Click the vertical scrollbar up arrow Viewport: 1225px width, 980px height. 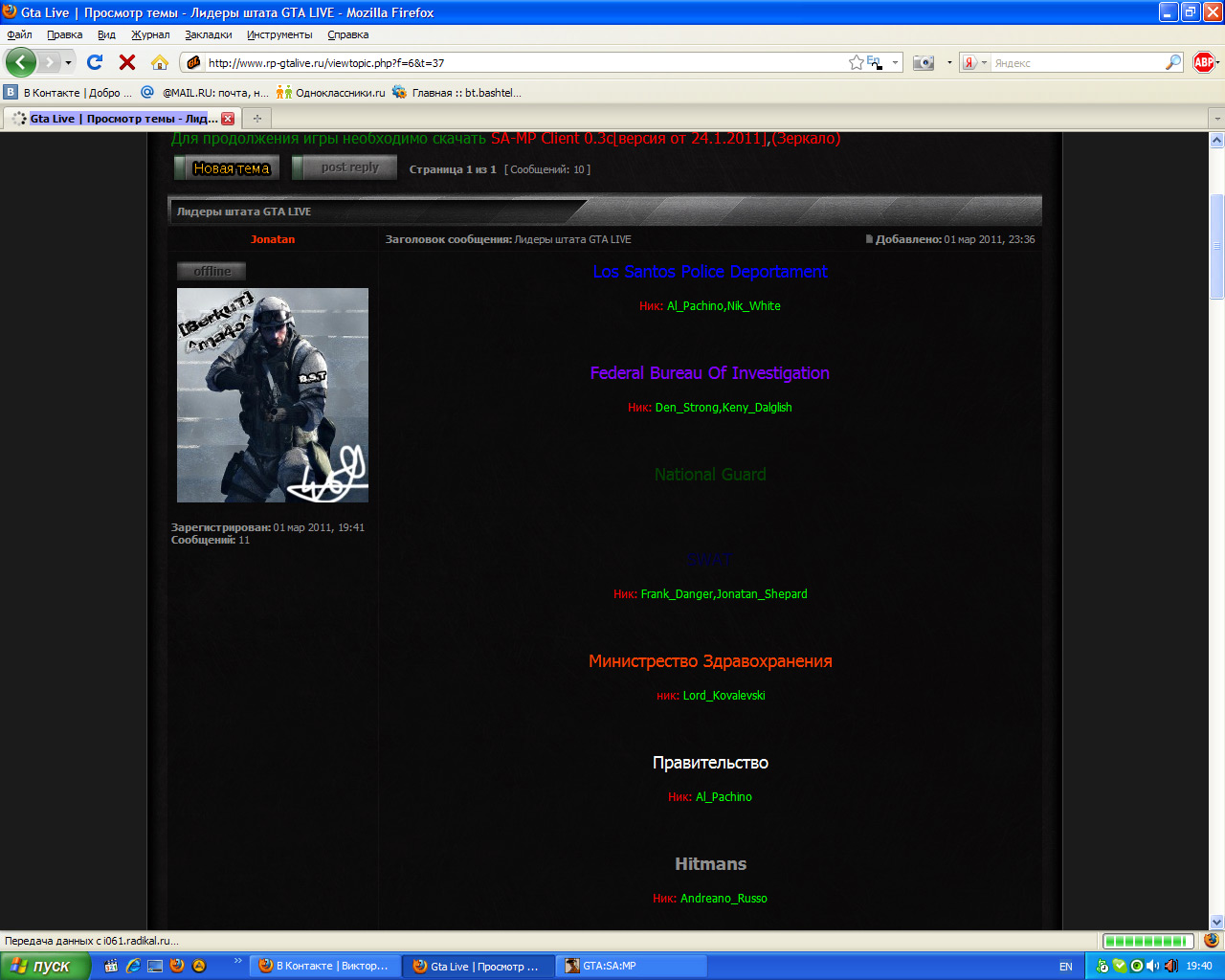tap(1216, 140)
